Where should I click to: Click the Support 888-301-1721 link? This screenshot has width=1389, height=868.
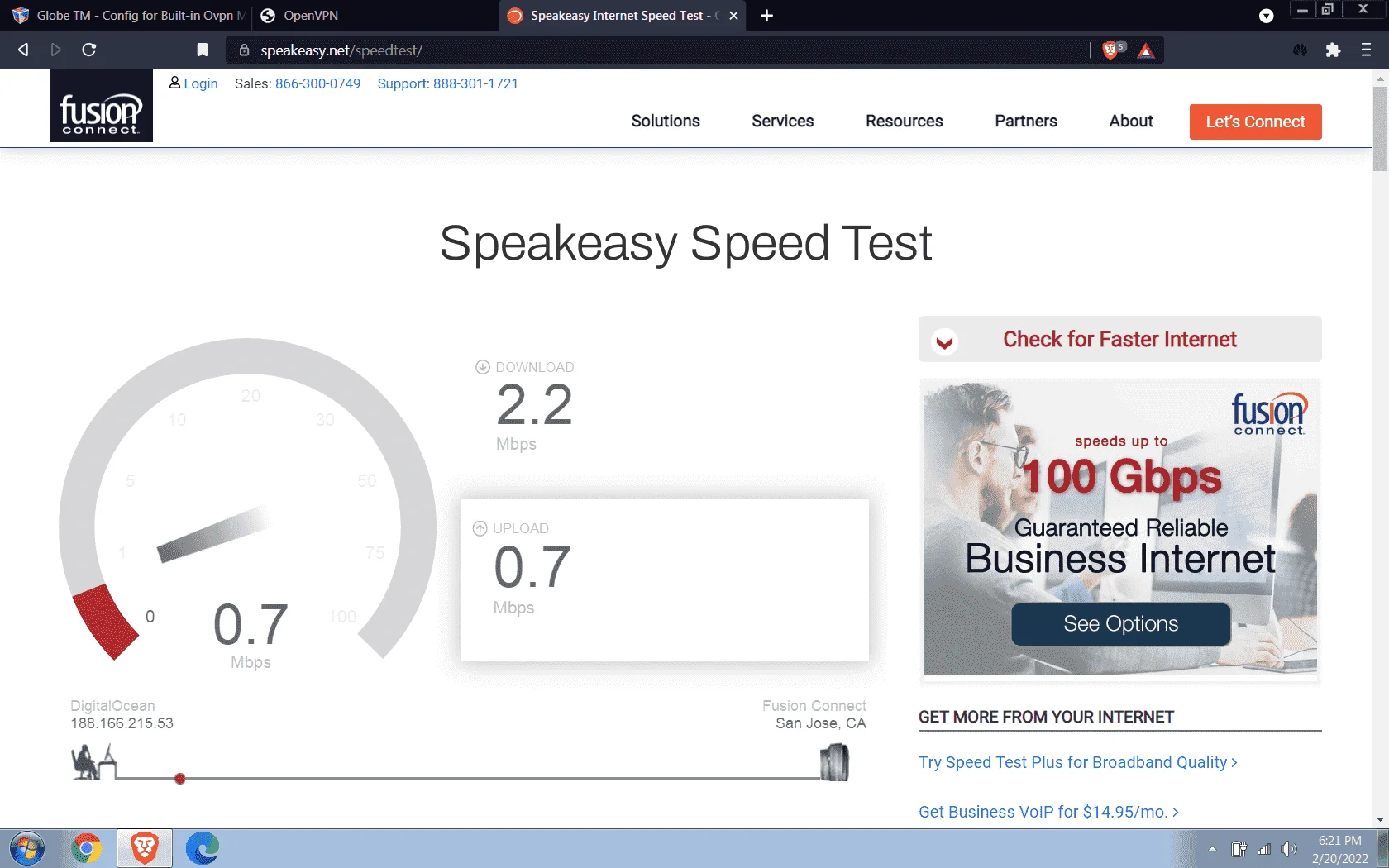pos(448,83)
